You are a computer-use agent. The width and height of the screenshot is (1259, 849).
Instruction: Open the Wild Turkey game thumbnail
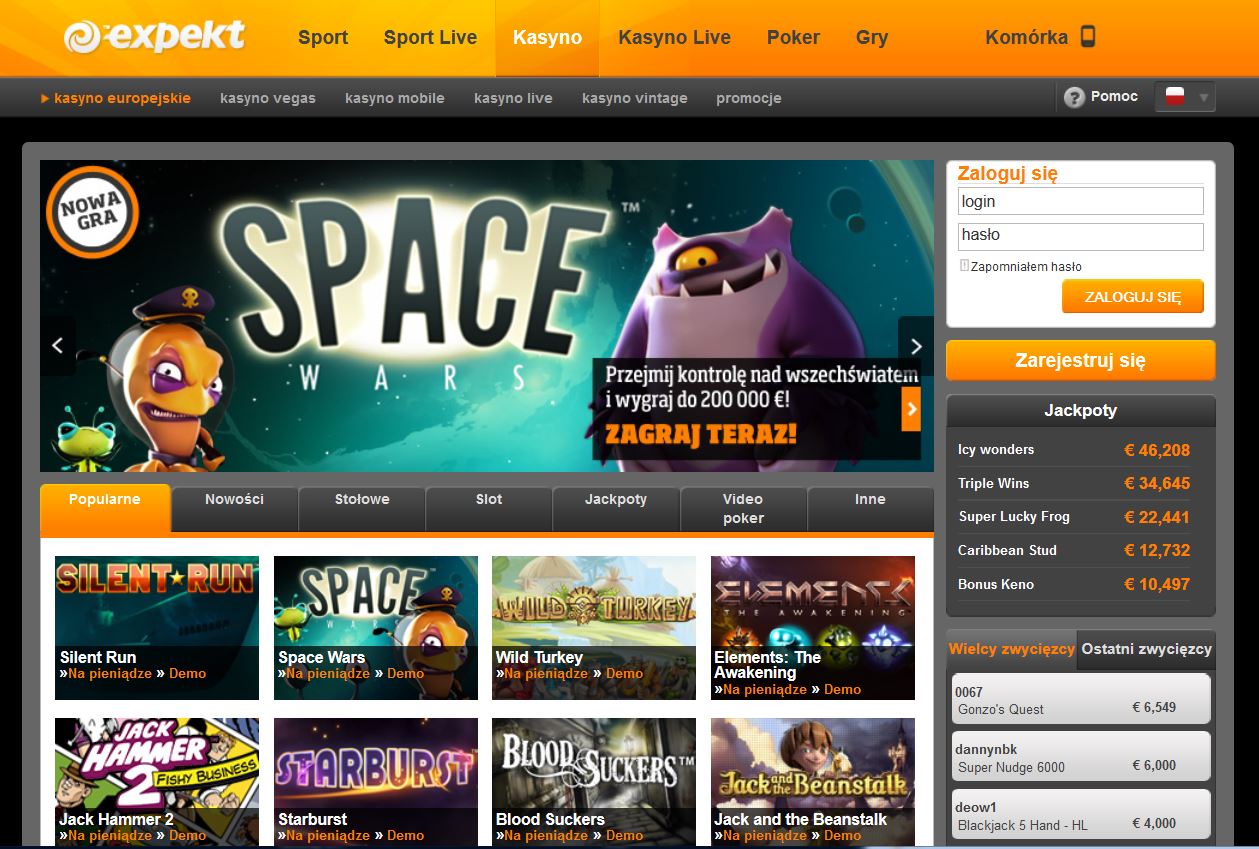[594, 628]
